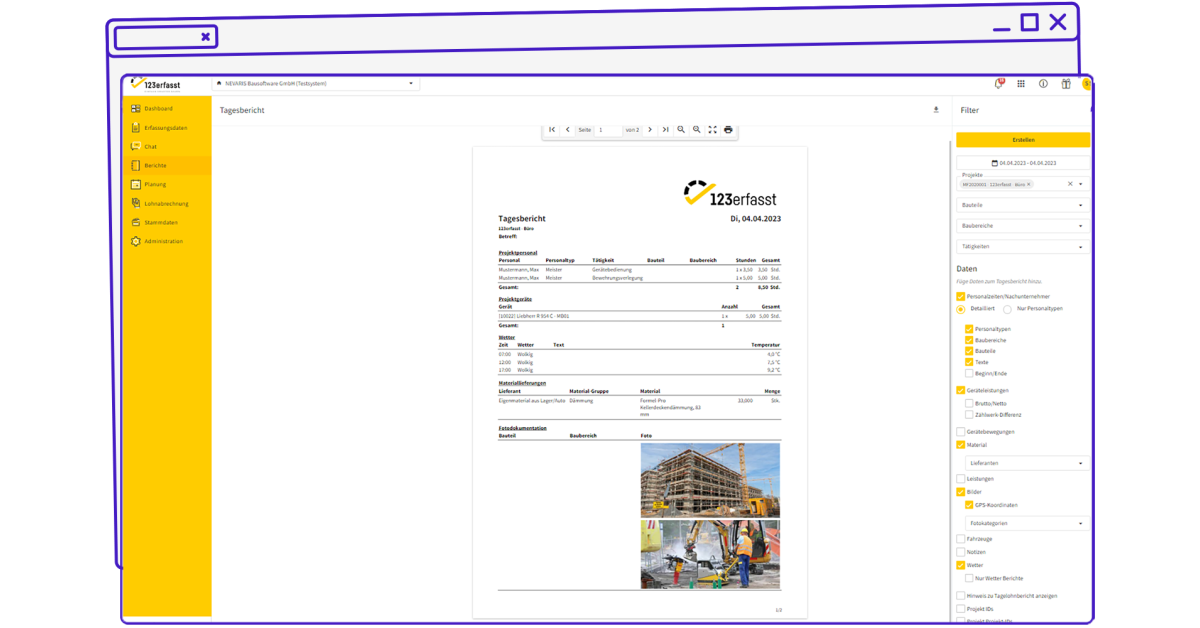Go to previous report page

tap(567, 130)
